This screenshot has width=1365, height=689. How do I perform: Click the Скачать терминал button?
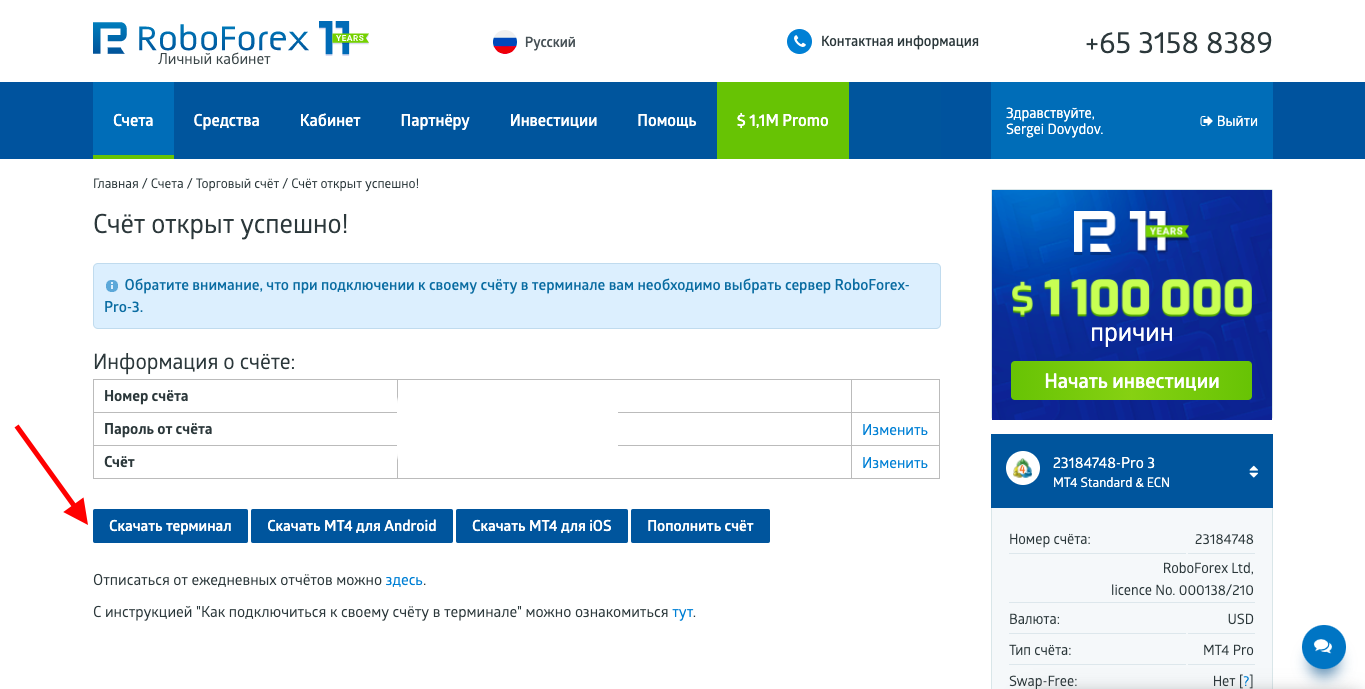coord(170,526)
